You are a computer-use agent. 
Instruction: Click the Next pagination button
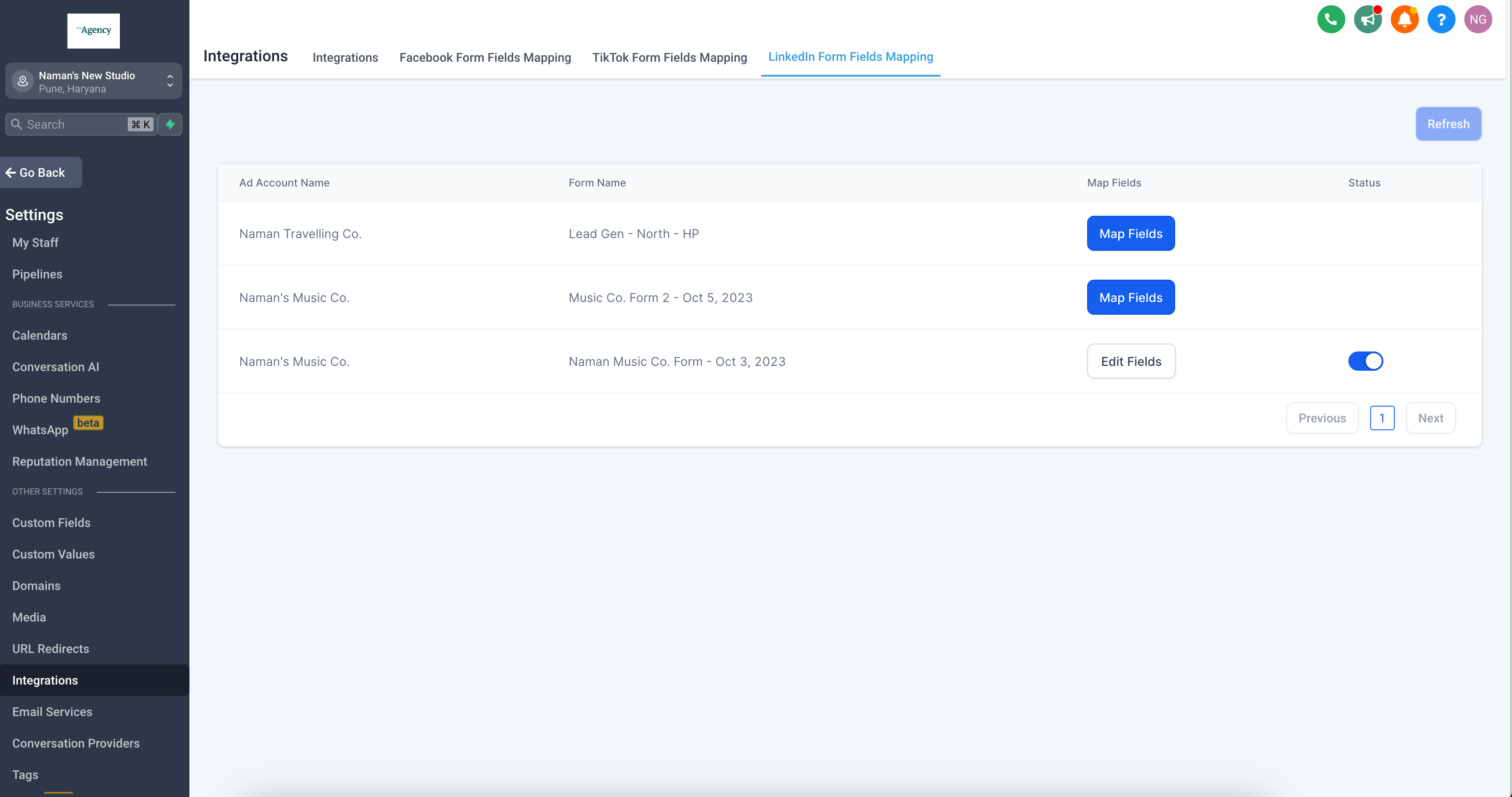1431,418
